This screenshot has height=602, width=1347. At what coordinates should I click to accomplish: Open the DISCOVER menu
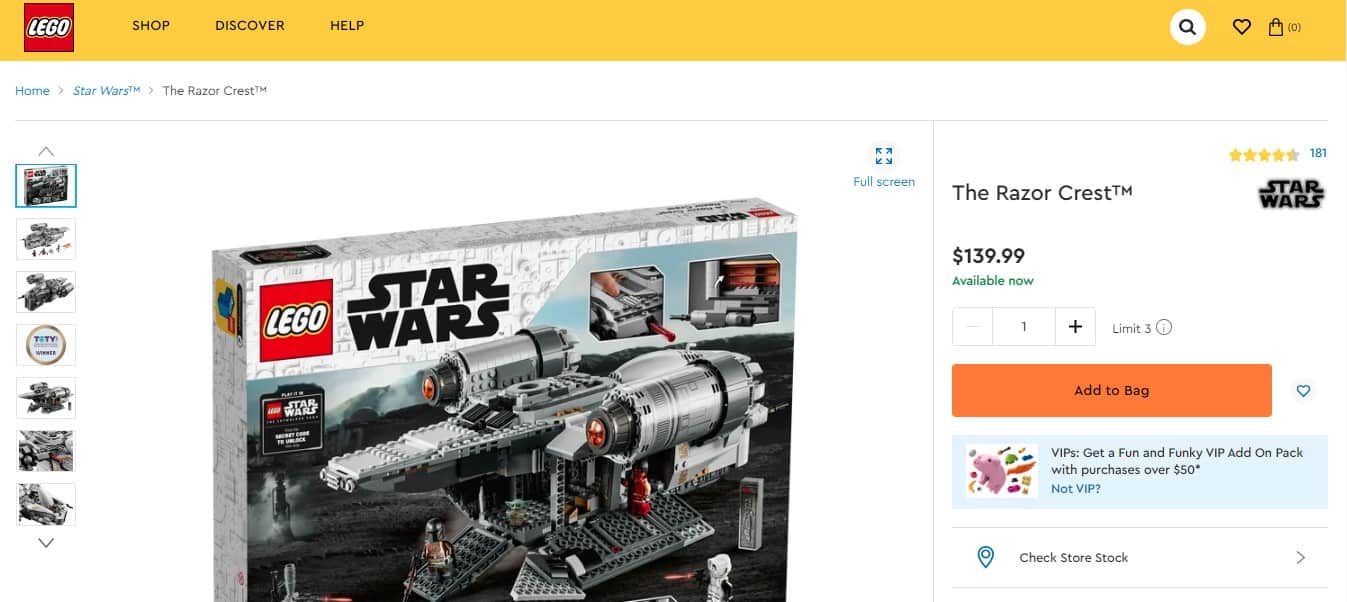(x=250, y=25)
